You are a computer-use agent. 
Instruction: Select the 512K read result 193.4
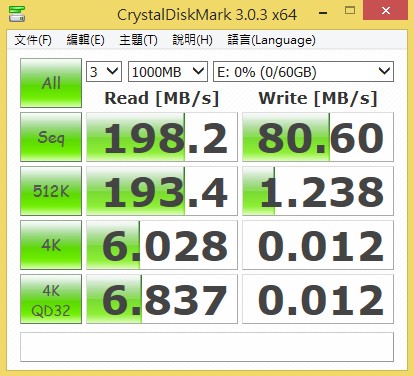click(162, 191)
